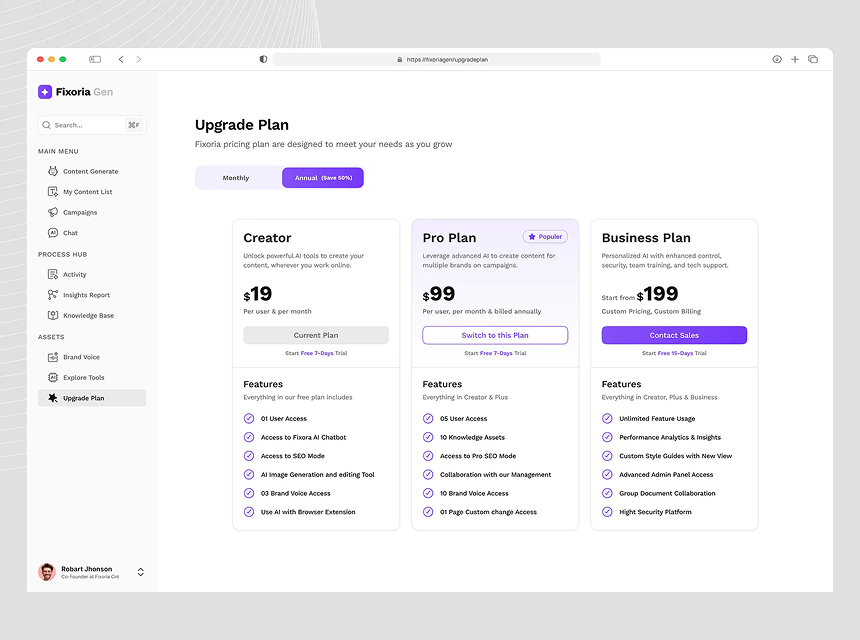Click Switch to this Plan button

[495, 336]
